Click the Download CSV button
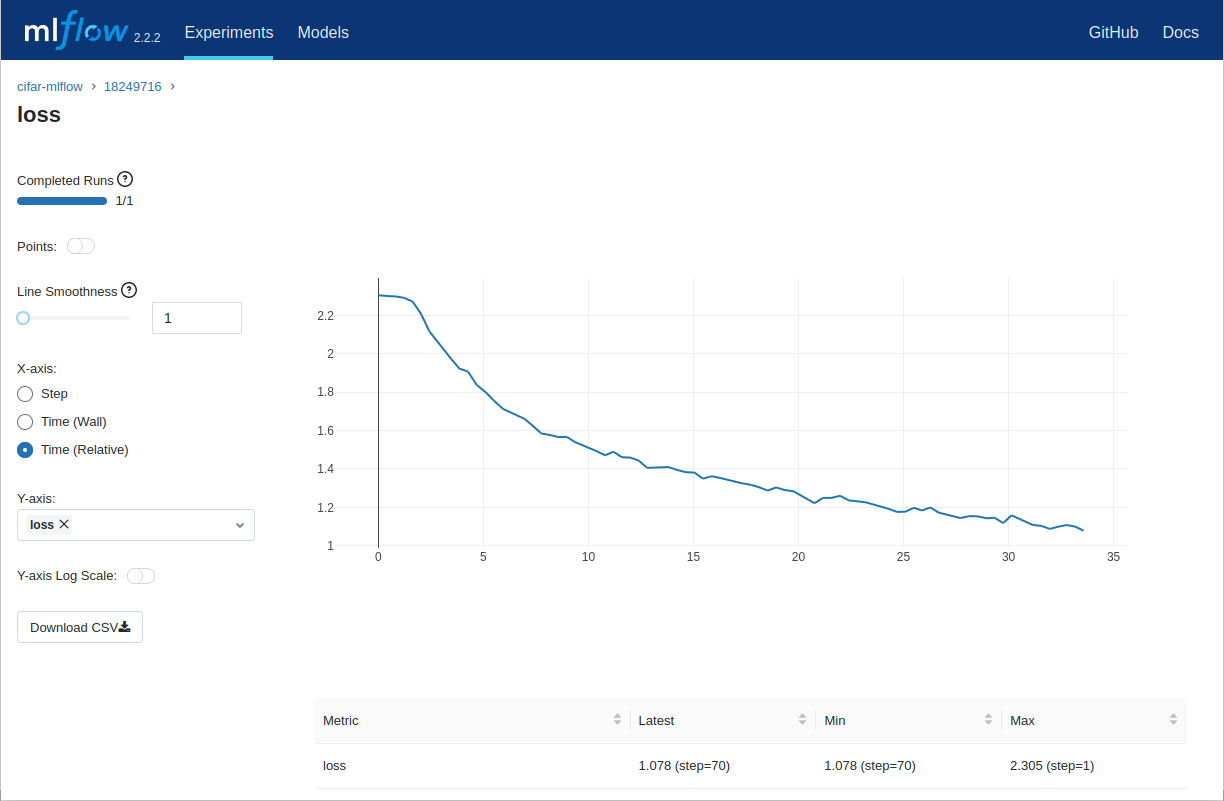The image size is (1224, 801). click(x=80, y=627)
